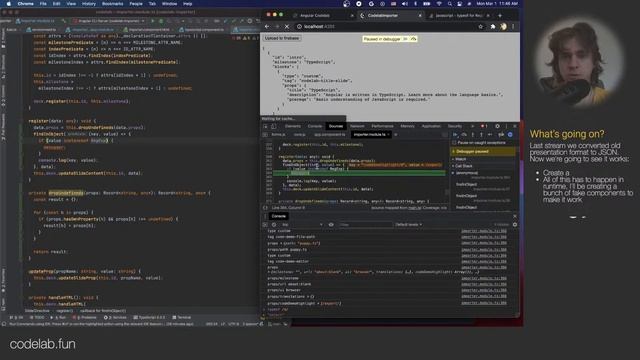The image size is (640, 360).
Task: Enable Pause on caught exceptions checkbox
Action: click(x=454, y=143)
